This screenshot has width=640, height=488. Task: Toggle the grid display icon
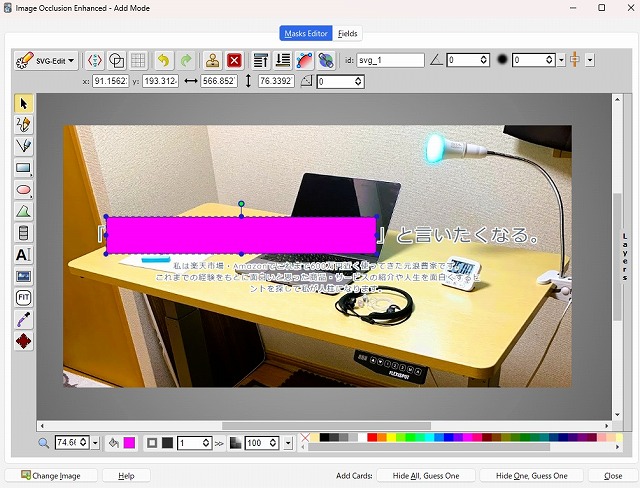[139, 60]
